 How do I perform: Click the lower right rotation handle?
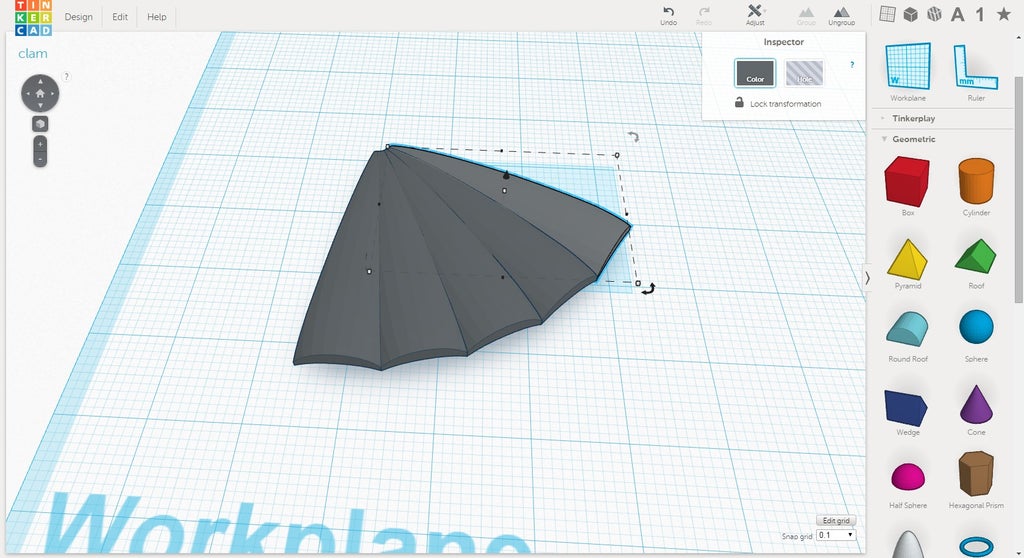(x=648, y=289)
